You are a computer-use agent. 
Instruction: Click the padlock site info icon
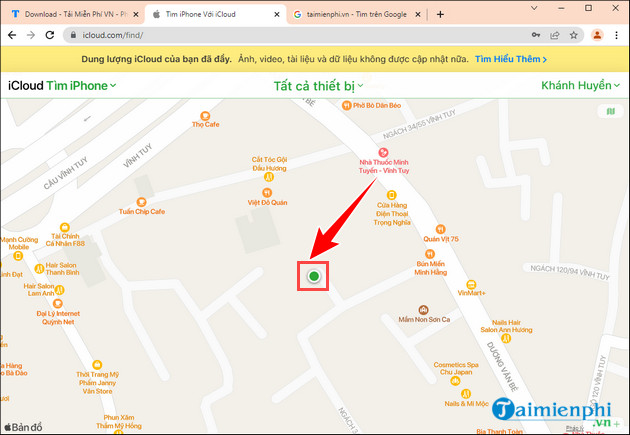pyautogui.click(x=73, y=35)
